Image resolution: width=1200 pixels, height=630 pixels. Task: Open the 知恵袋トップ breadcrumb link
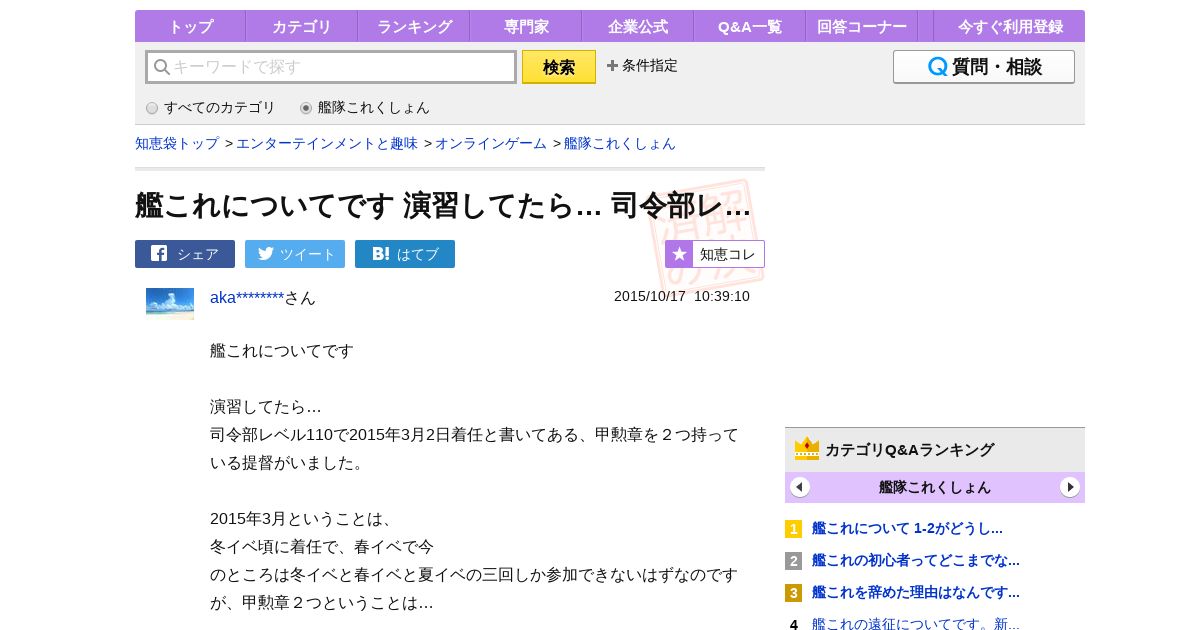(x=177, y=143)
